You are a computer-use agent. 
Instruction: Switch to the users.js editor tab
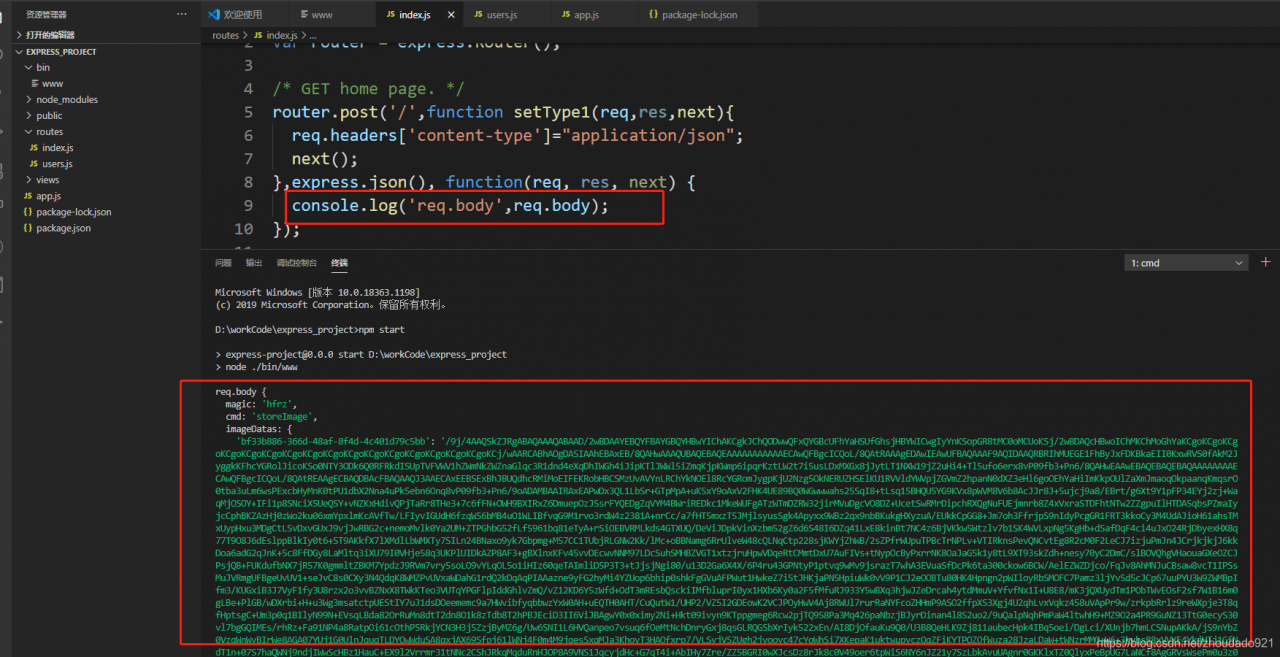pos(502,15)
